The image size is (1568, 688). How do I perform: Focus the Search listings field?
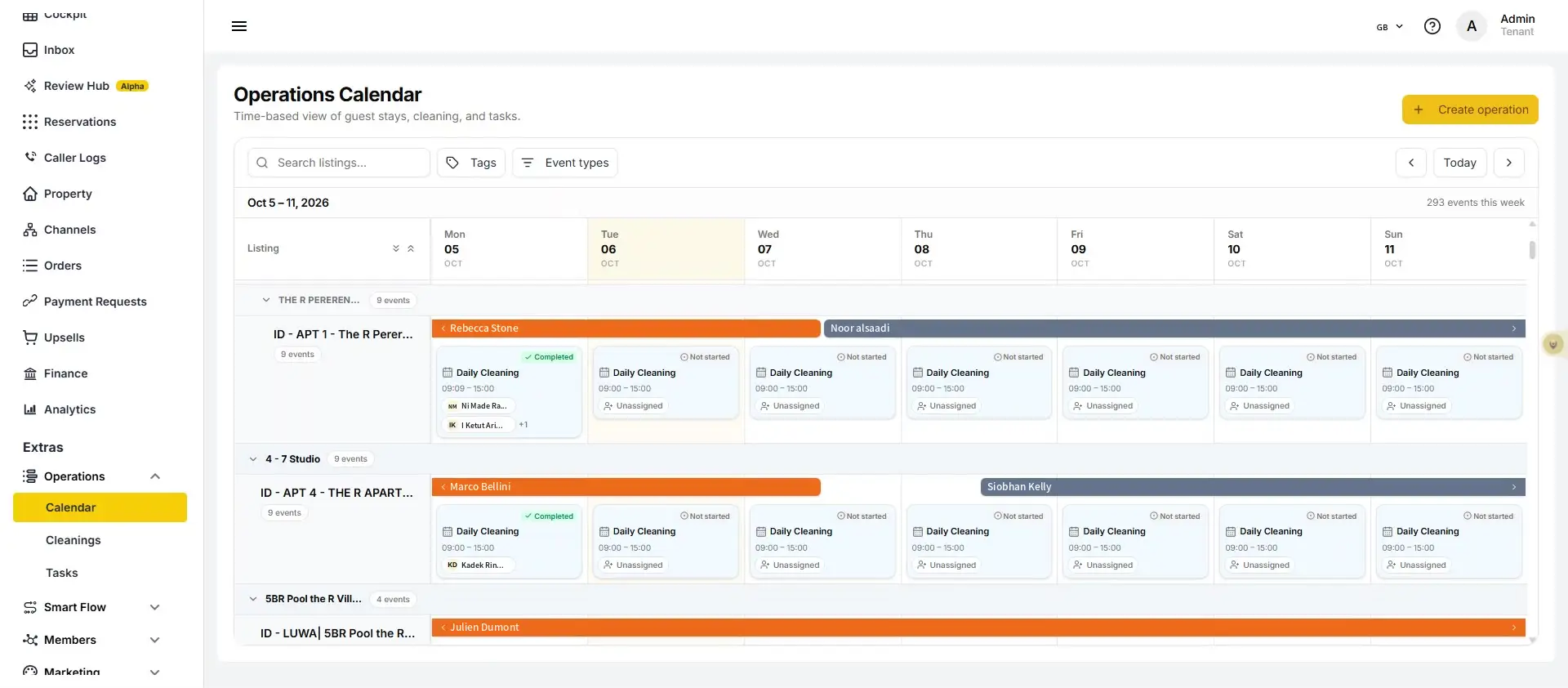click(x=339, y=163)
